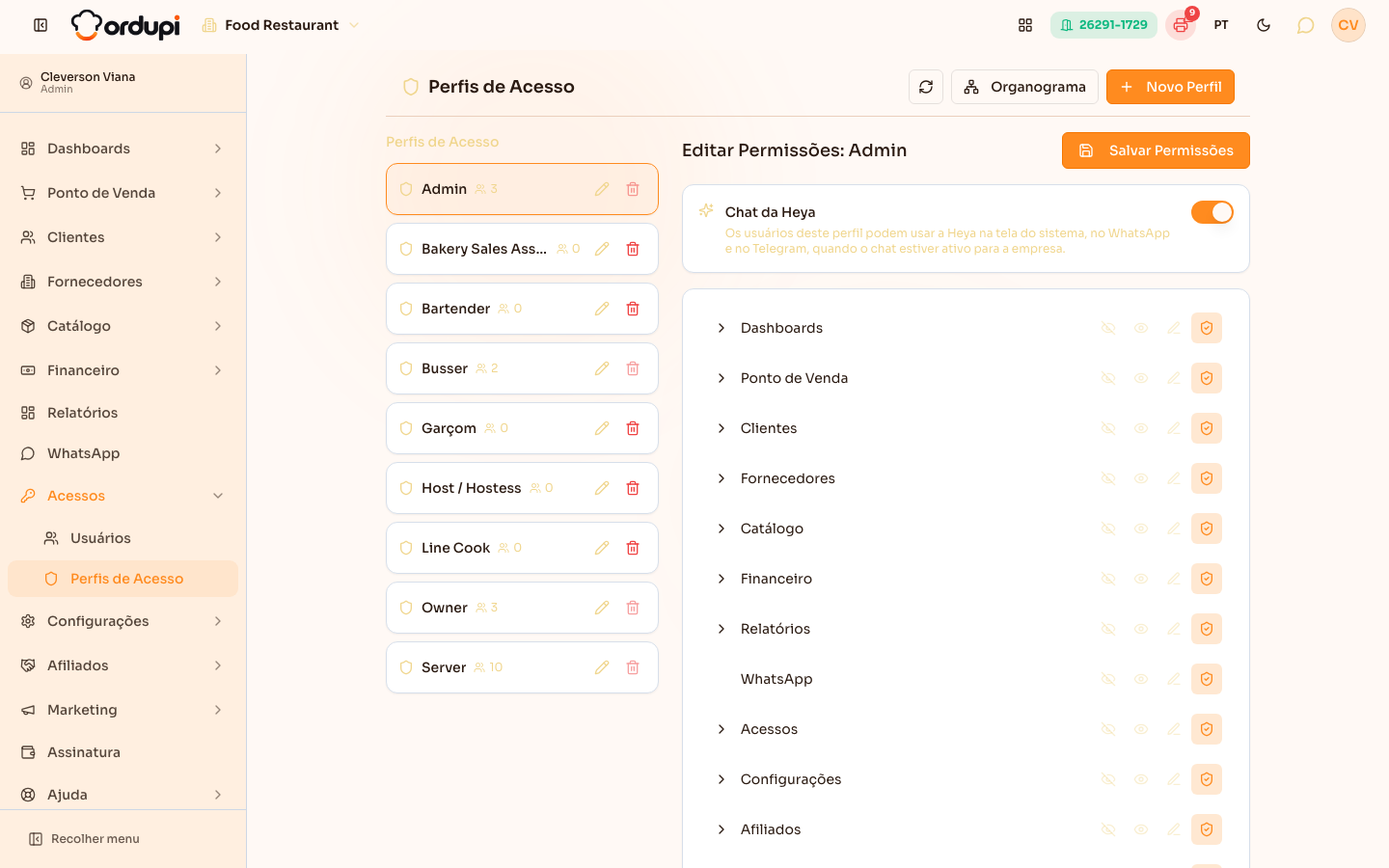
Task: Delete the Line Cook profile
Action: click(x=633, y=548)
